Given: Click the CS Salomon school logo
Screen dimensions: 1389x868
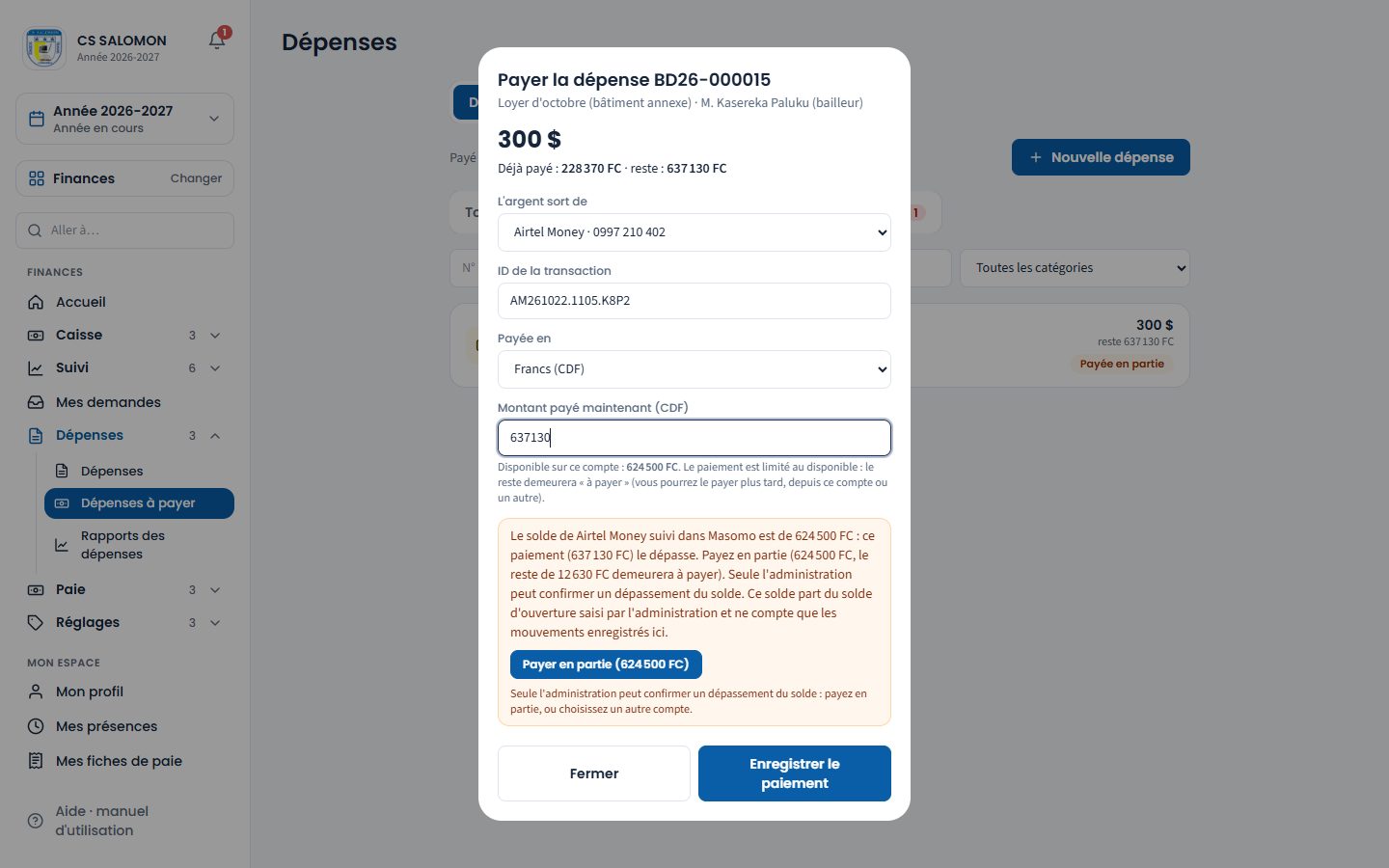Looking at the screenshot, I should tap(44, 47).
